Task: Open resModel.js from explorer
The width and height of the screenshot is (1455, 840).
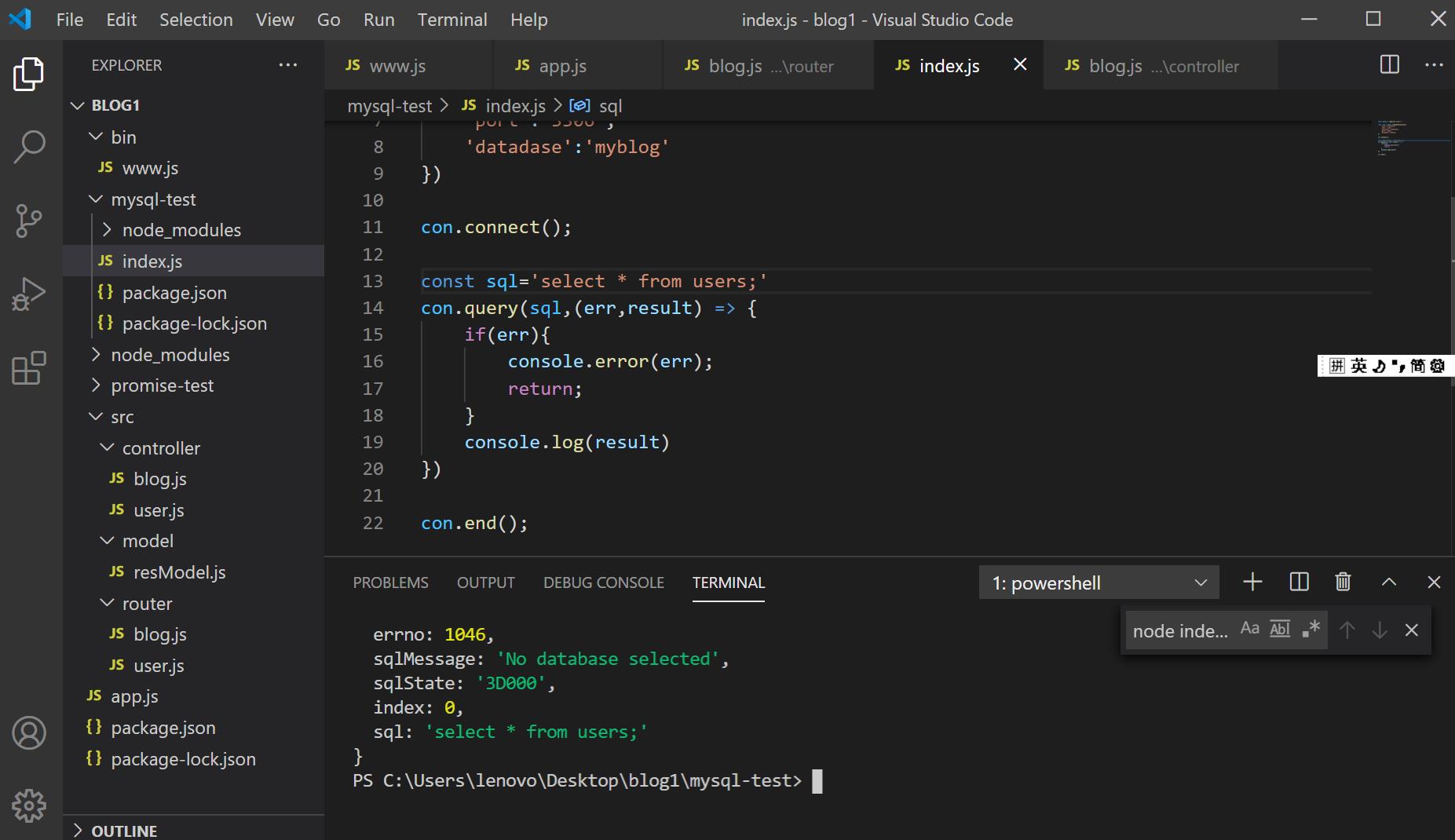Action: click(x=179, y=572)
